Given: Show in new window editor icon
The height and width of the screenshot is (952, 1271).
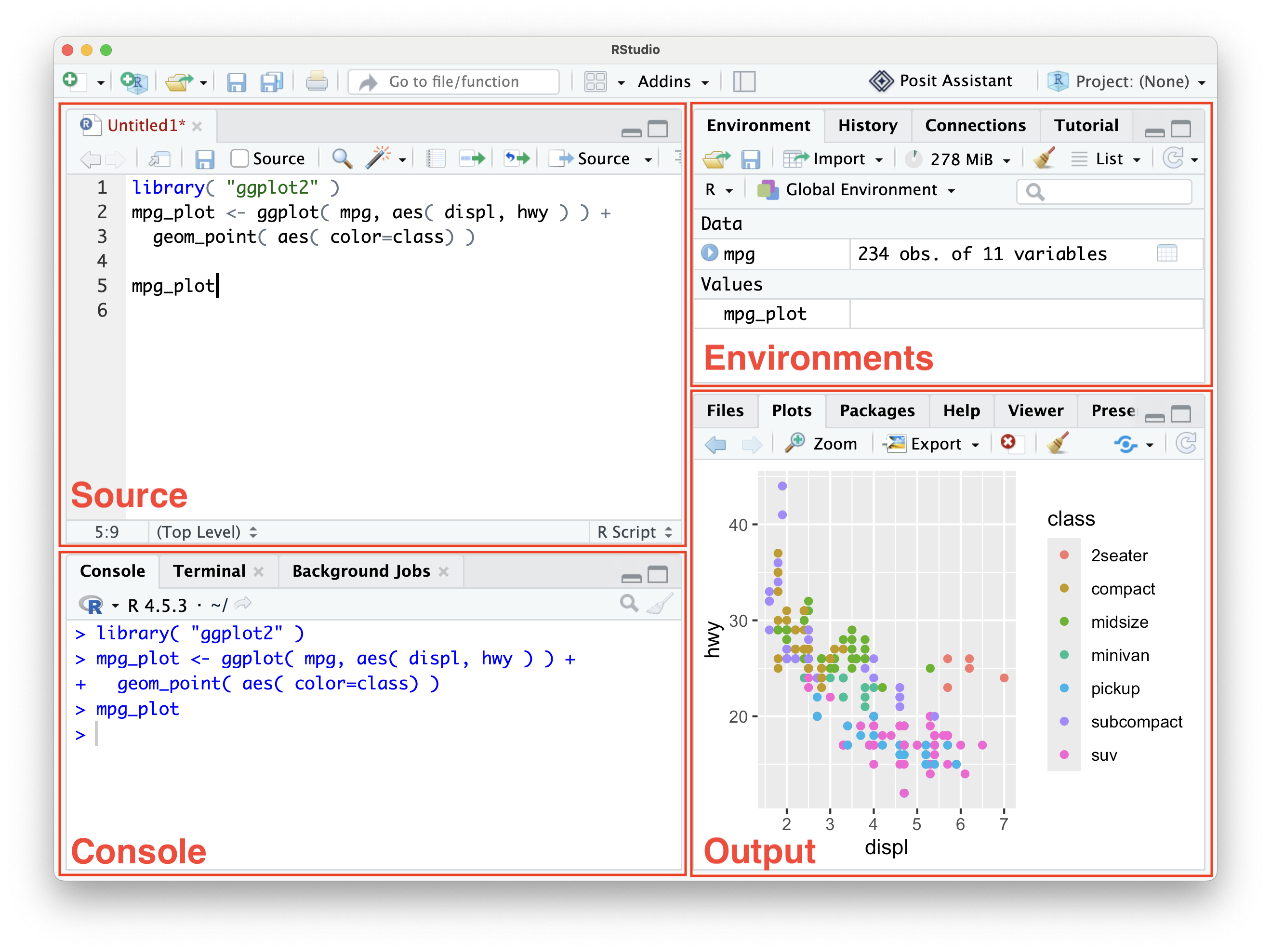Looking at the screenshot, I should click(160, 159).
